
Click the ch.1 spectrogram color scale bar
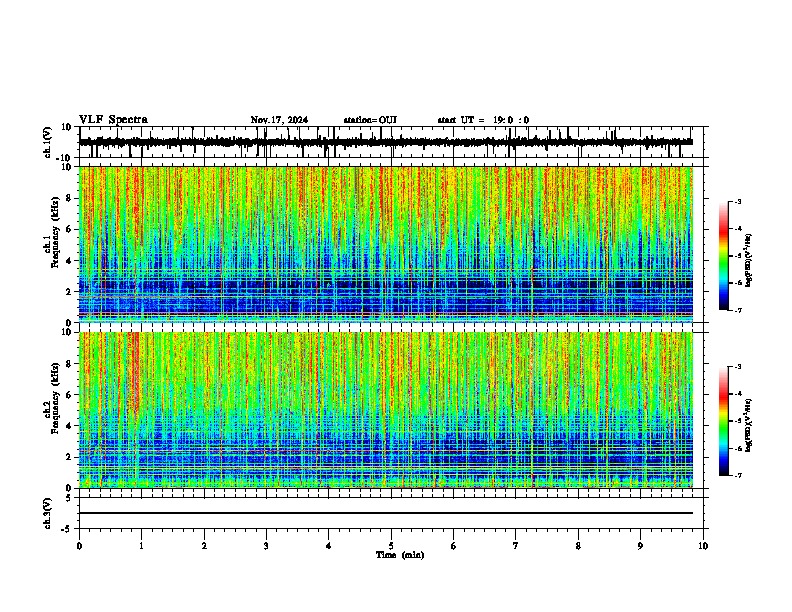[x=724, y=256]
